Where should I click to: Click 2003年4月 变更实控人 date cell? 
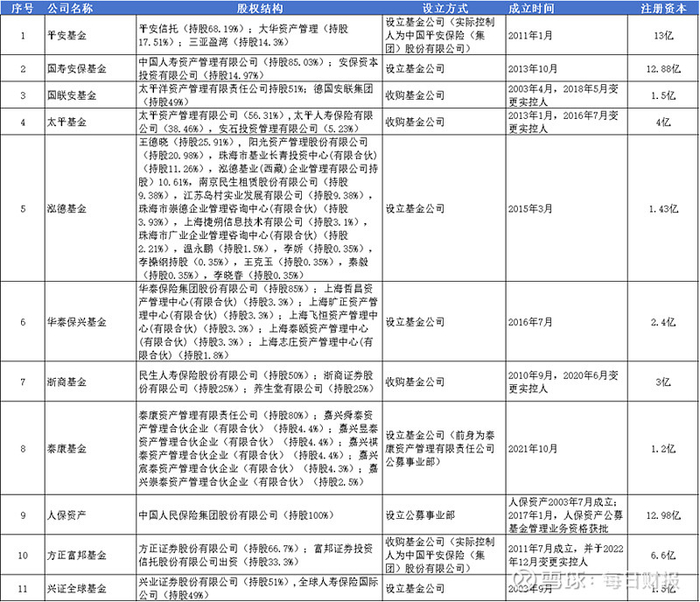pos(567,95)
